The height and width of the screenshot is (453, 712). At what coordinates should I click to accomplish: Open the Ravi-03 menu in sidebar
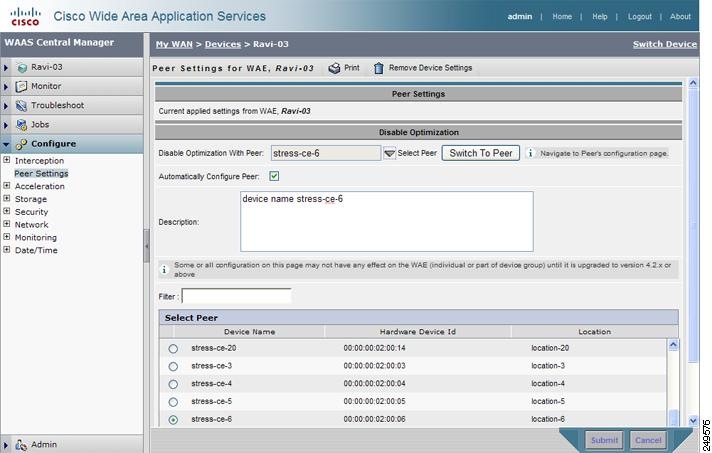[47, 67]
